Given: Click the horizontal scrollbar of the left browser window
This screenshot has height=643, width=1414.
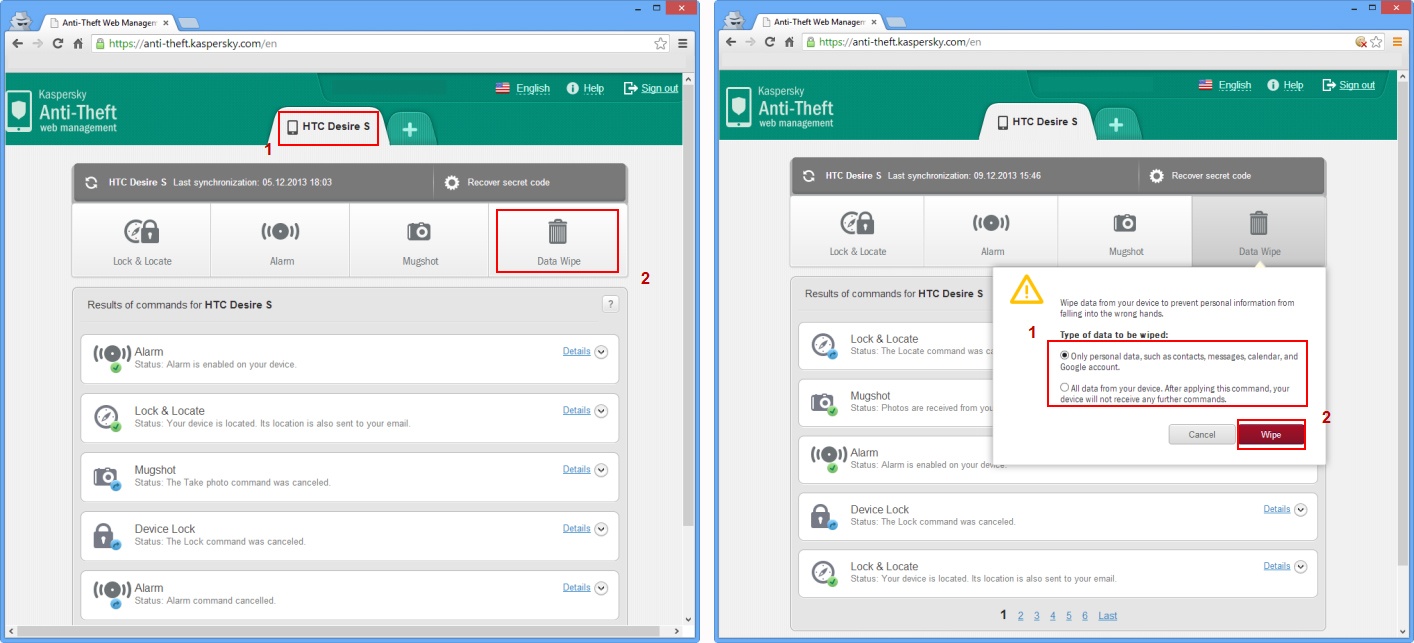Looking at the screenshot, I should [x=340, y=631].
